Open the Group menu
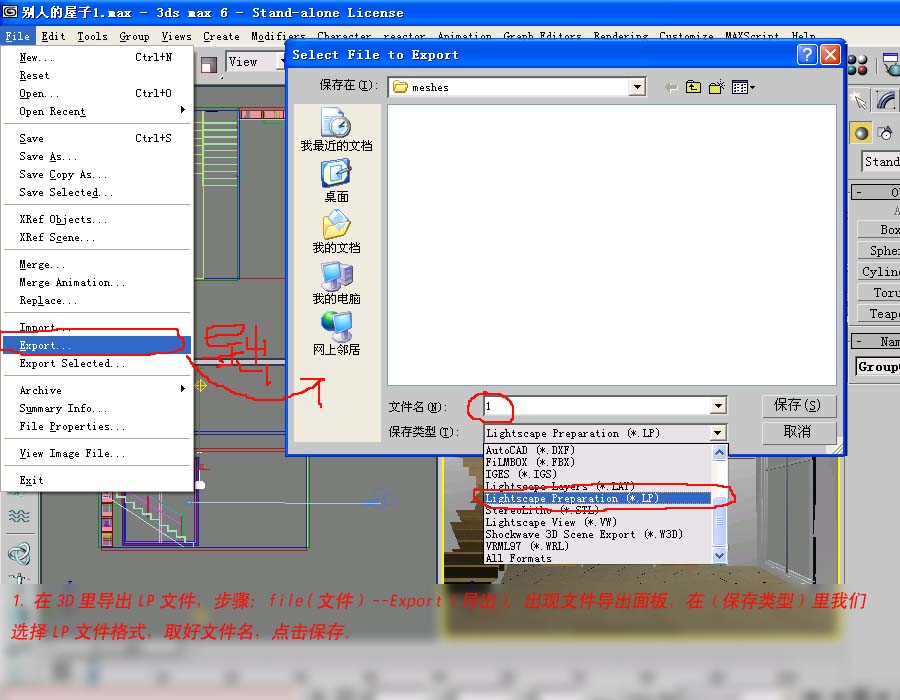Screen dimensions: 900x700 point(134,36)
